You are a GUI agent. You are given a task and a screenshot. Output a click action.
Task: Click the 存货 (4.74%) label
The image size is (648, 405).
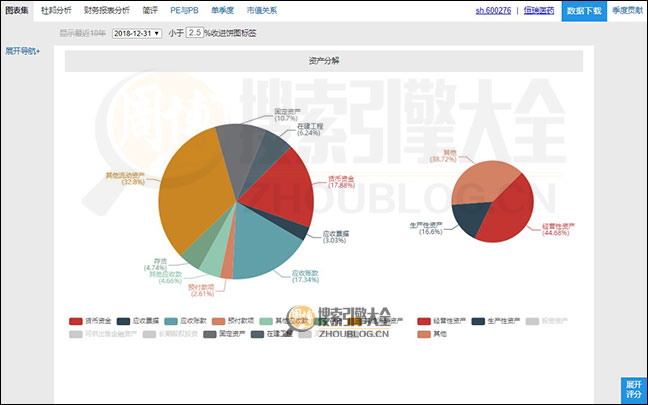(x=155, y=264)
